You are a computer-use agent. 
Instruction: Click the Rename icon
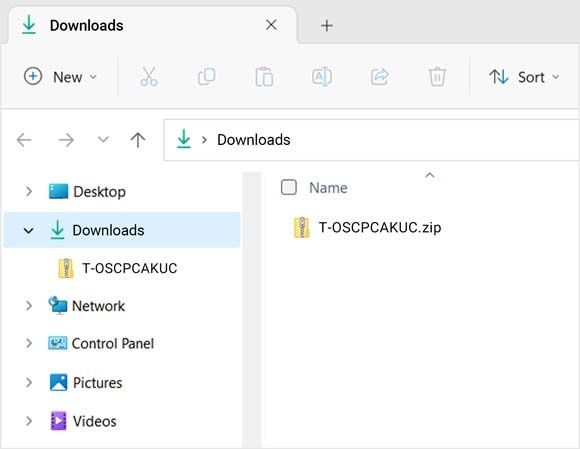click(x=322, y=77)
